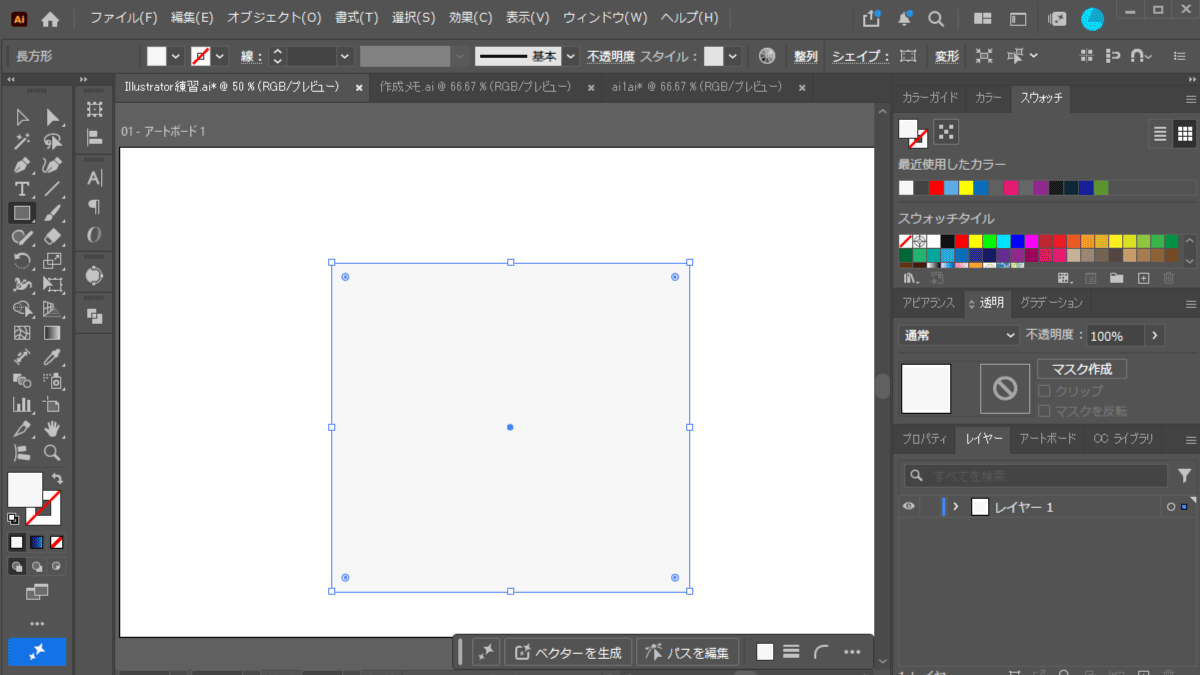Viewport: 1200px width, 675px height.
Task: Pick the Line Segment tool
Action: (x=53, y=189)
